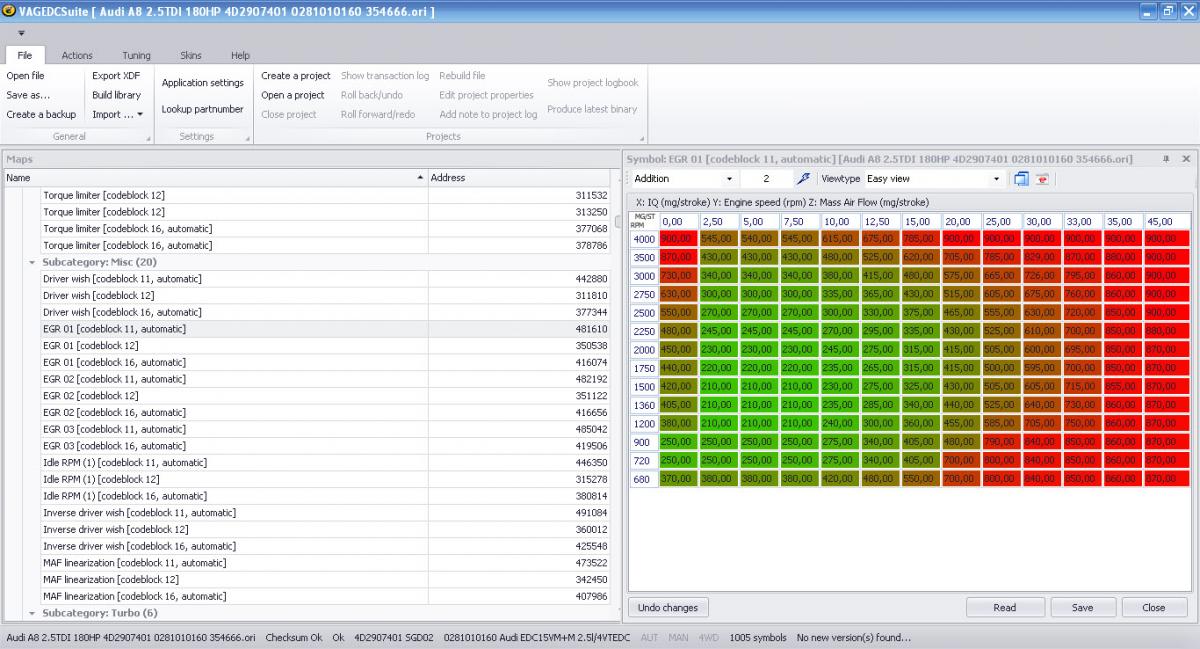This screenshot has width=1200, height=649.
Task: Click the Read button
Action: pyautogui.click(x=1005, y=607)
